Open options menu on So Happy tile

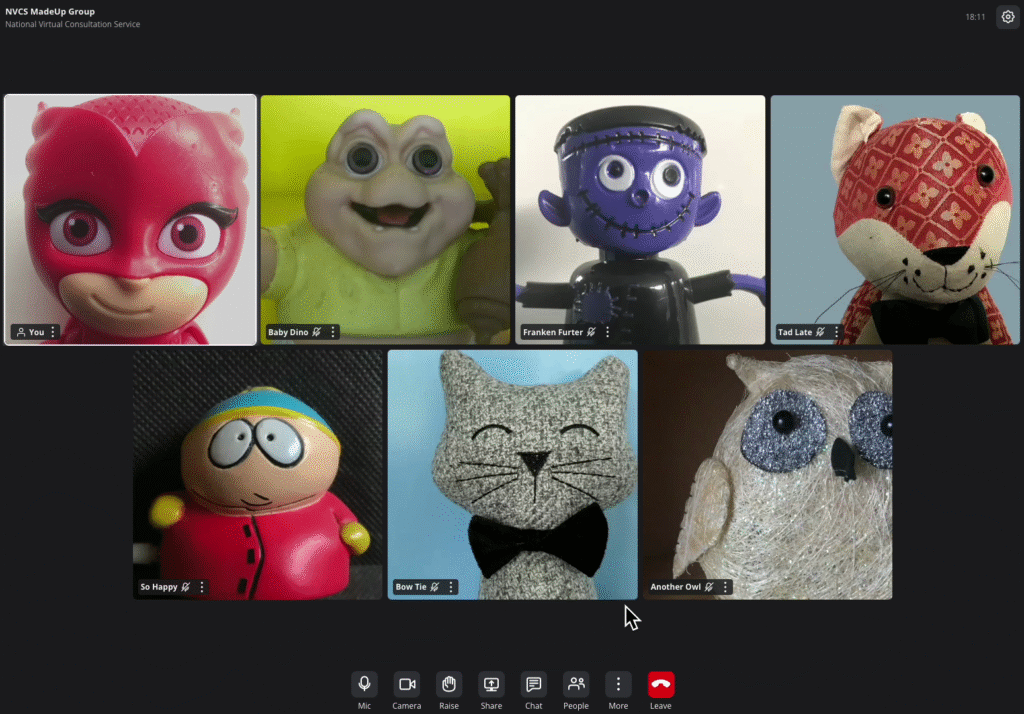pyautogui.click(x=202, y=587)
